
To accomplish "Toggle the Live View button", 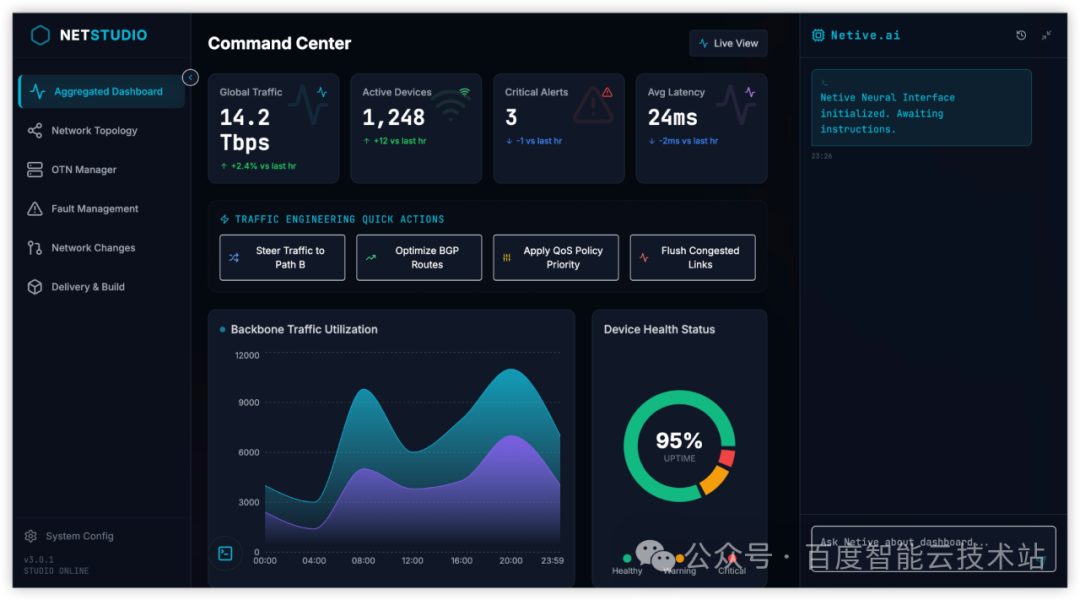I will [x=728, y=43].
